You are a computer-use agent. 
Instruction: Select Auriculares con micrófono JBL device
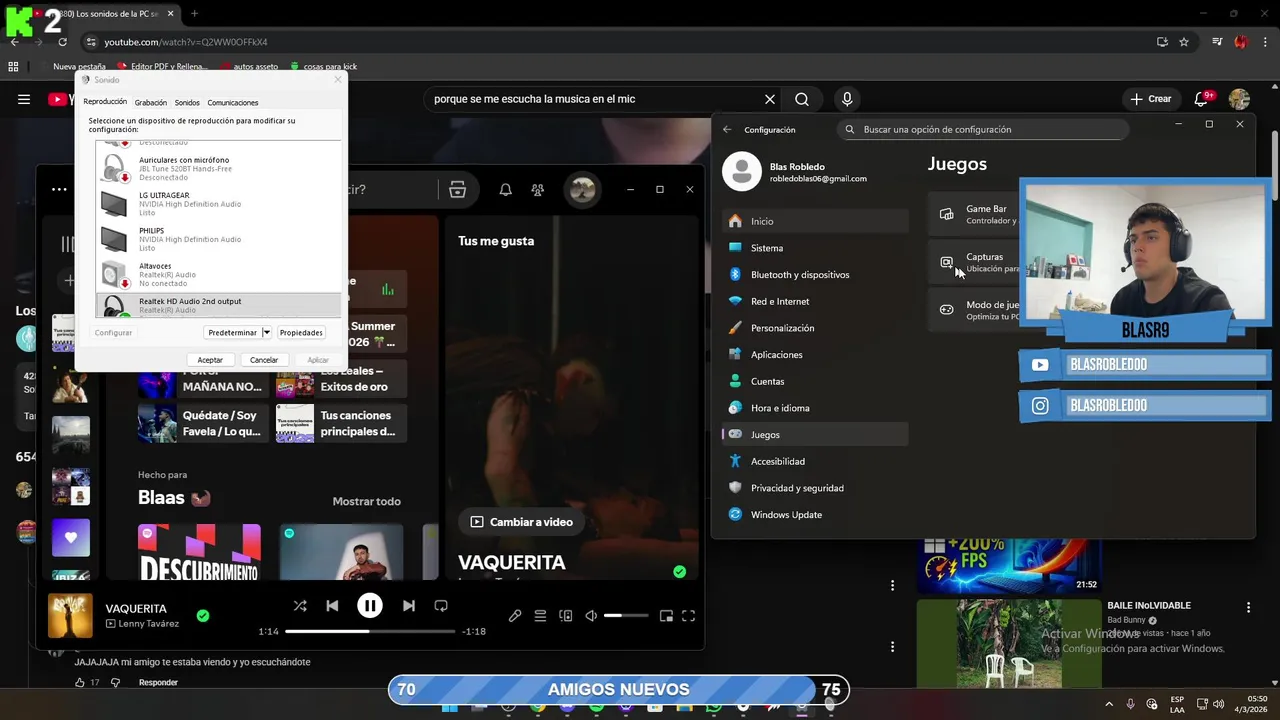tap(218, 168)
